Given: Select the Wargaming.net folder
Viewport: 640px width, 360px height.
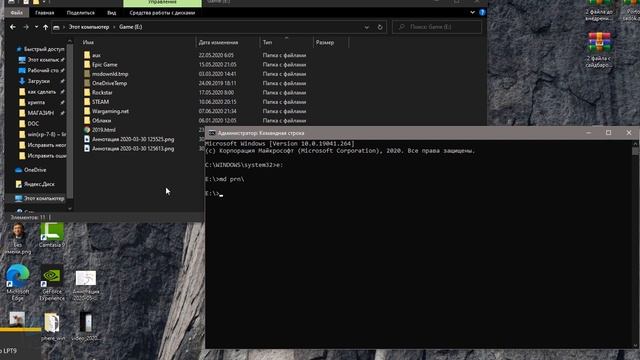Looking at the screenshot, I should click(x=110, y=111).
